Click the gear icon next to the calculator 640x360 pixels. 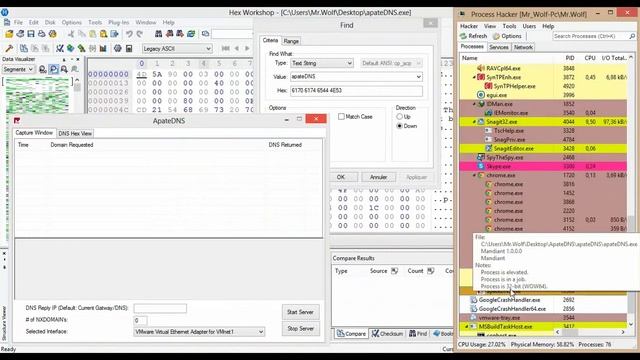pos(118,49)
